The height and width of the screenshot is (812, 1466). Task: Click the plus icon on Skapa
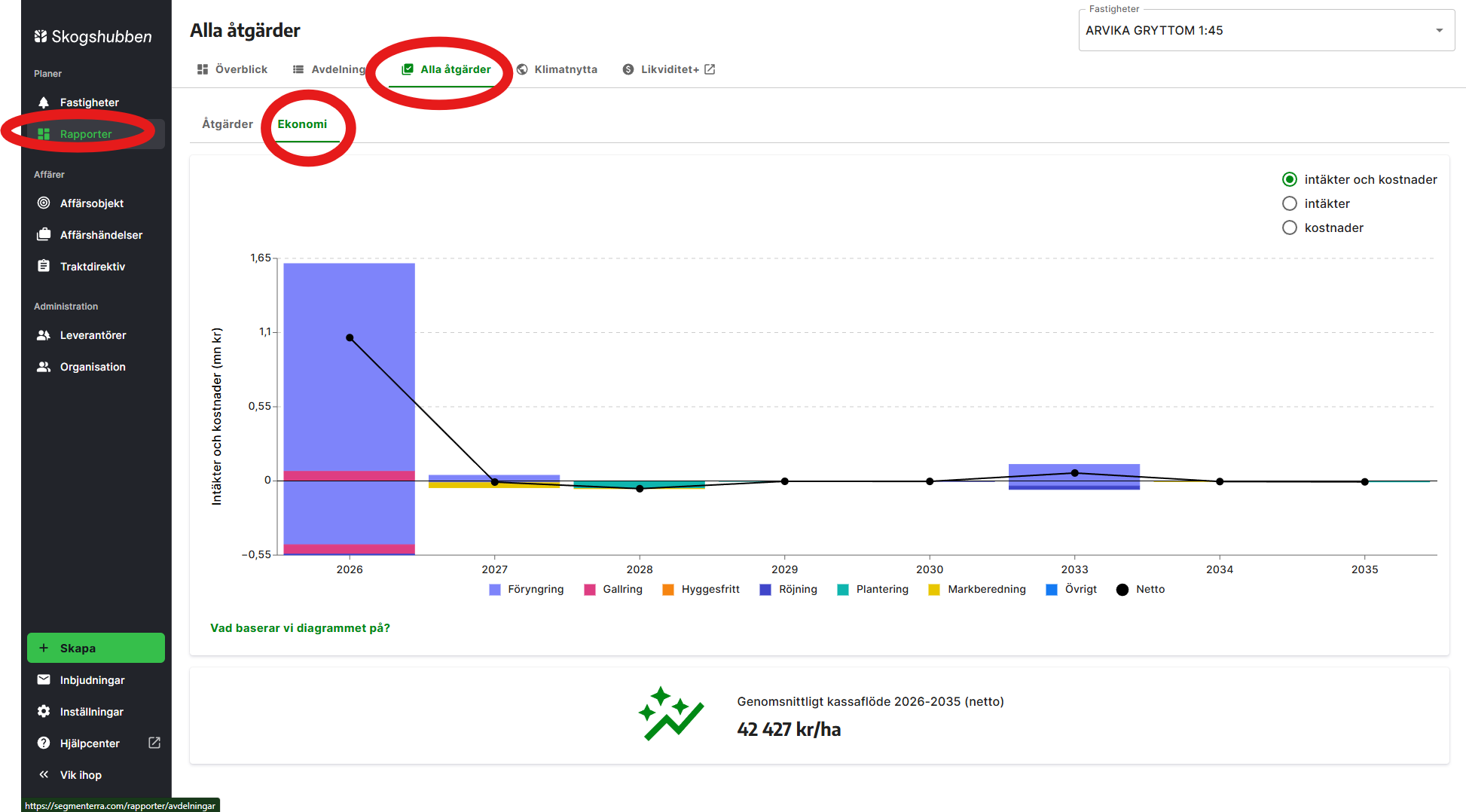tap(44, 649)
